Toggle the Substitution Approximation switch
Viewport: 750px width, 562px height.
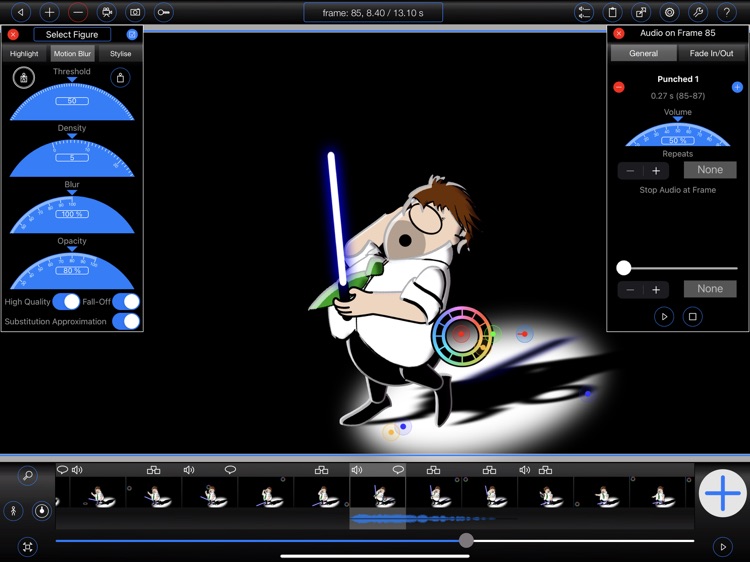pyautogui.click(x=126, y=321)
